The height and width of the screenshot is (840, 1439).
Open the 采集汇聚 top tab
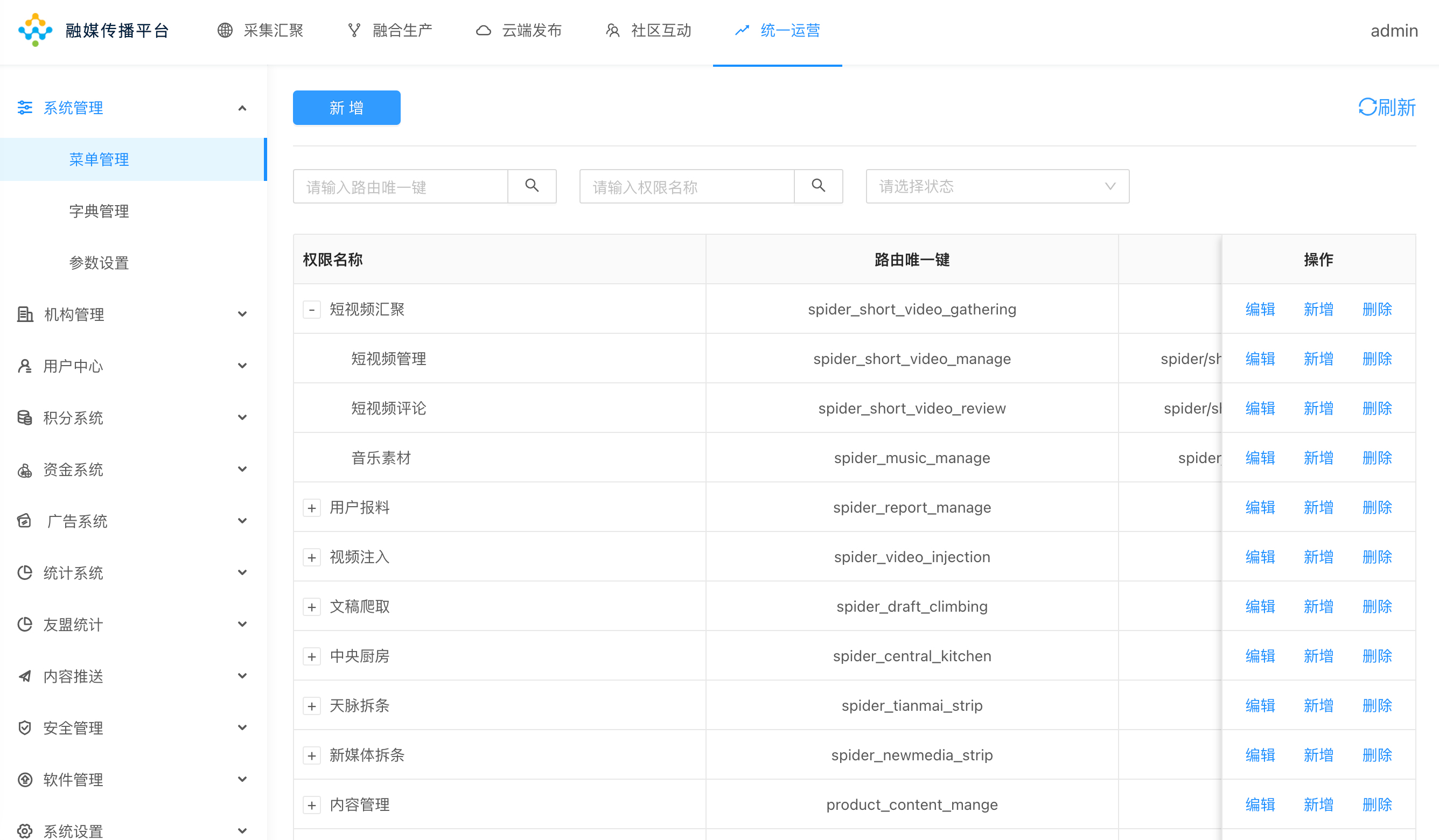click(261, 30)
